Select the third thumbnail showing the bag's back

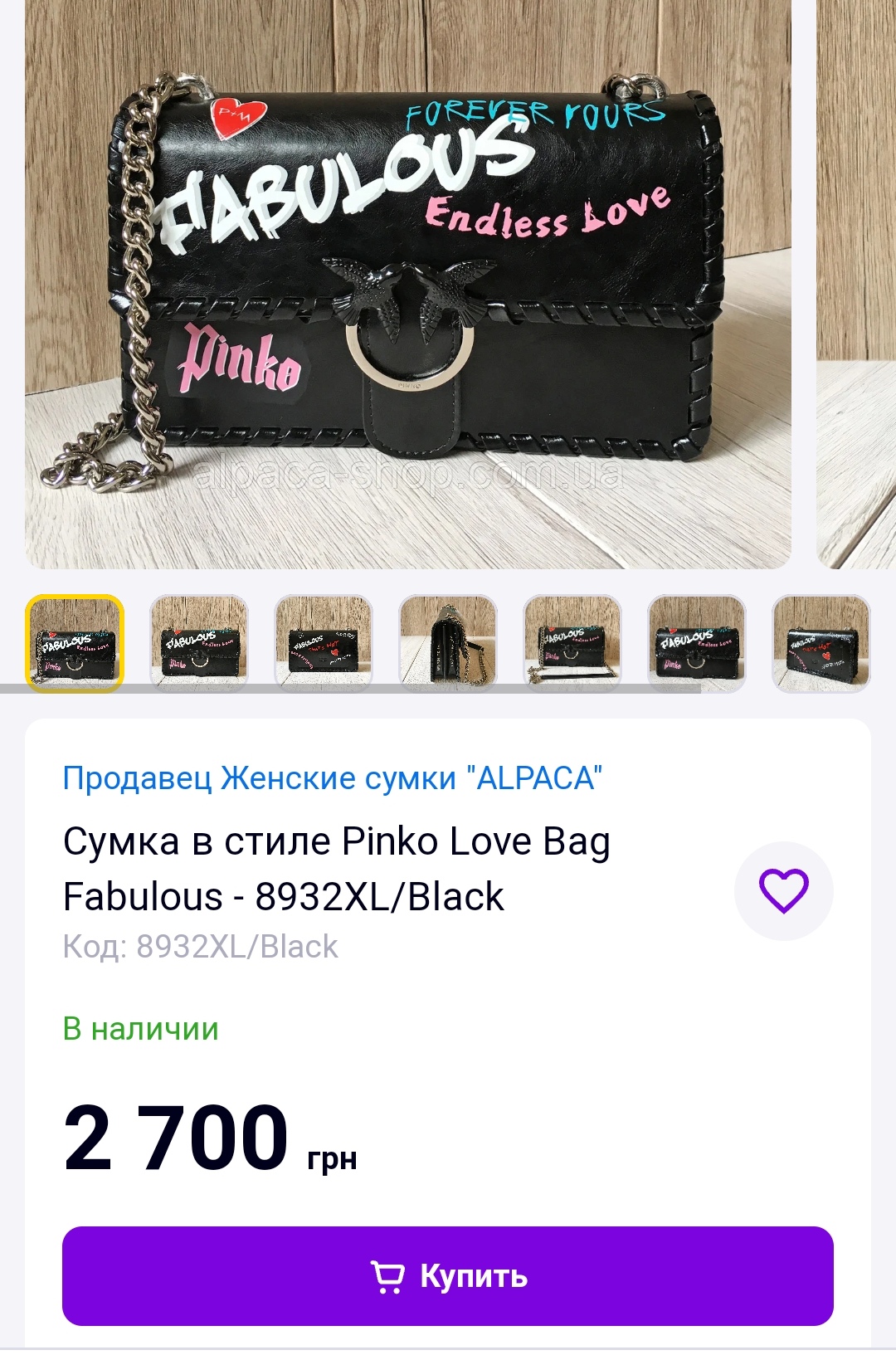(324, 644)
